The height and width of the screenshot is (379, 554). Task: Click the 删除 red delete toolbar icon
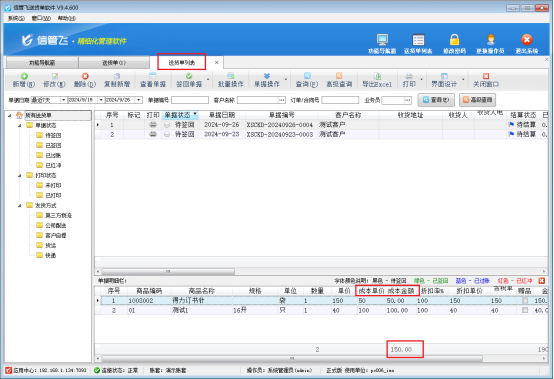pyautogui.click(x=85, y=76)
